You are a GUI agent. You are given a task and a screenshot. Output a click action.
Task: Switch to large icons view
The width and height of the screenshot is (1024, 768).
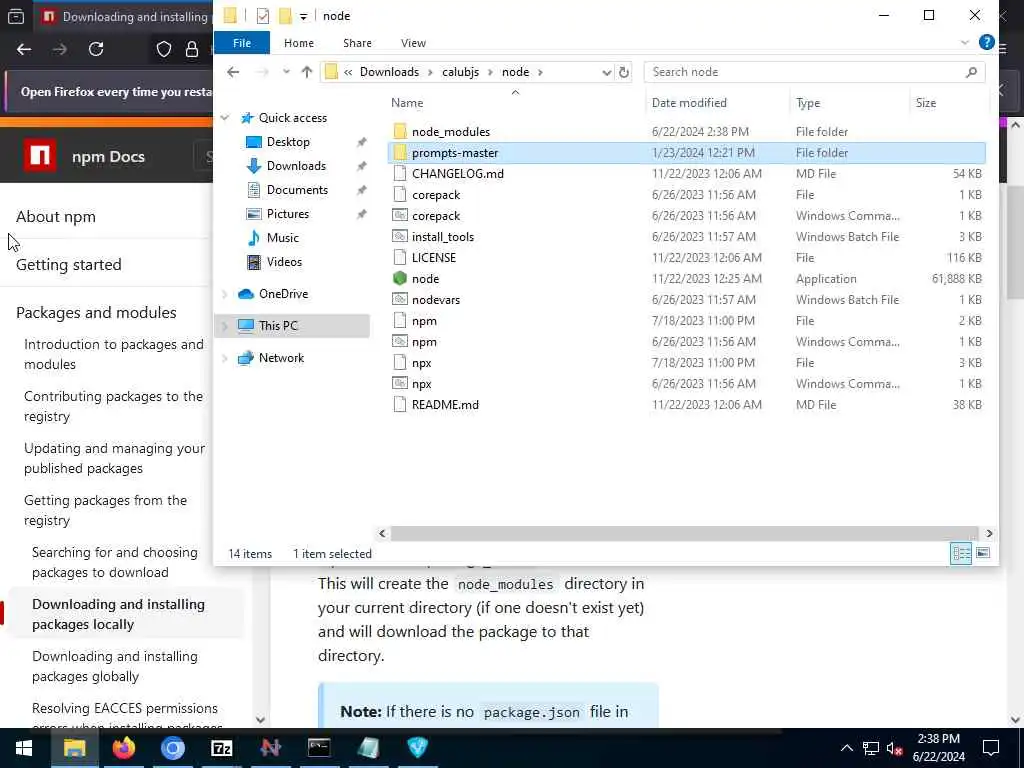(x=983, y=553)
